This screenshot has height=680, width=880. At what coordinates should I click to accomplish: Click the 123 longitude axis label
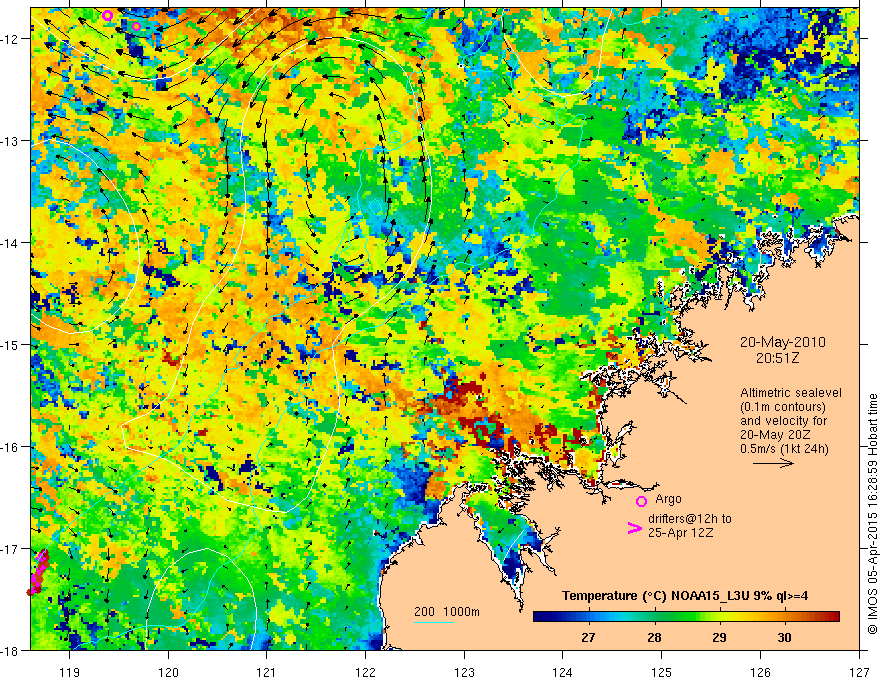pyautogui.click(x=464, y=672)
